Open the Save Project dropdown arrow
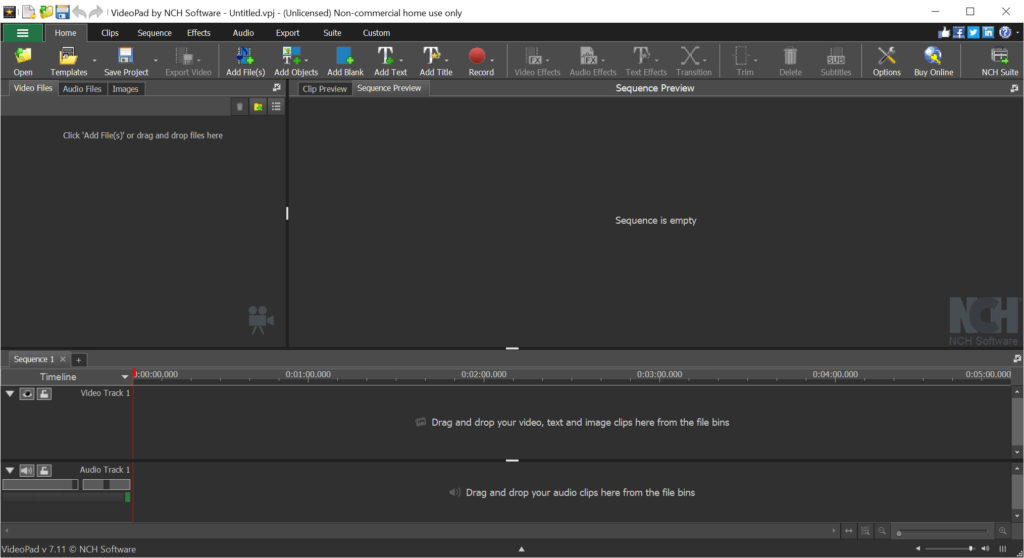This screenshot has height=558, width=1024. (155, 60)
